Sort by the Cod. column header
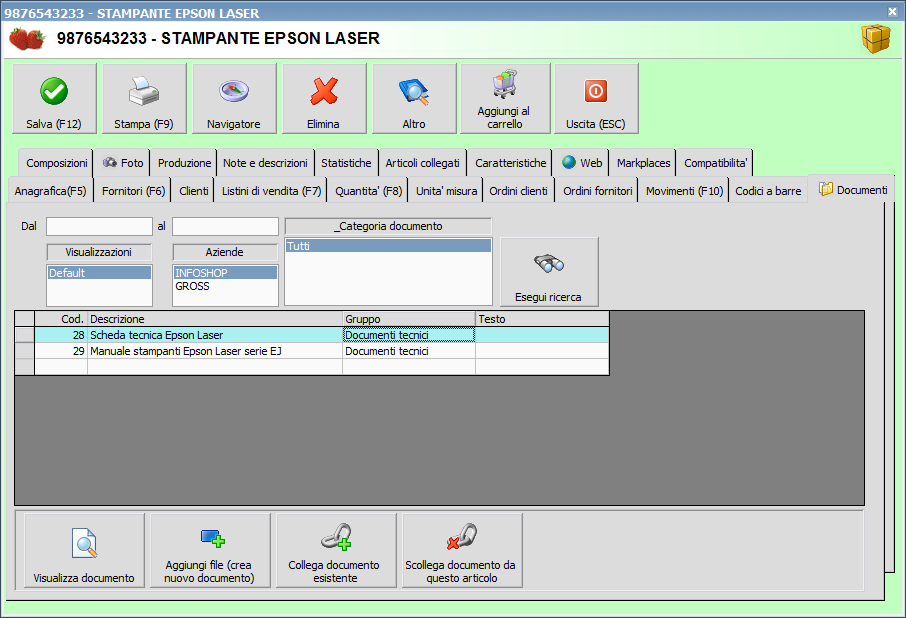Image resolution: width=906 pixels, height=618 pixels. tap(61, 319)
